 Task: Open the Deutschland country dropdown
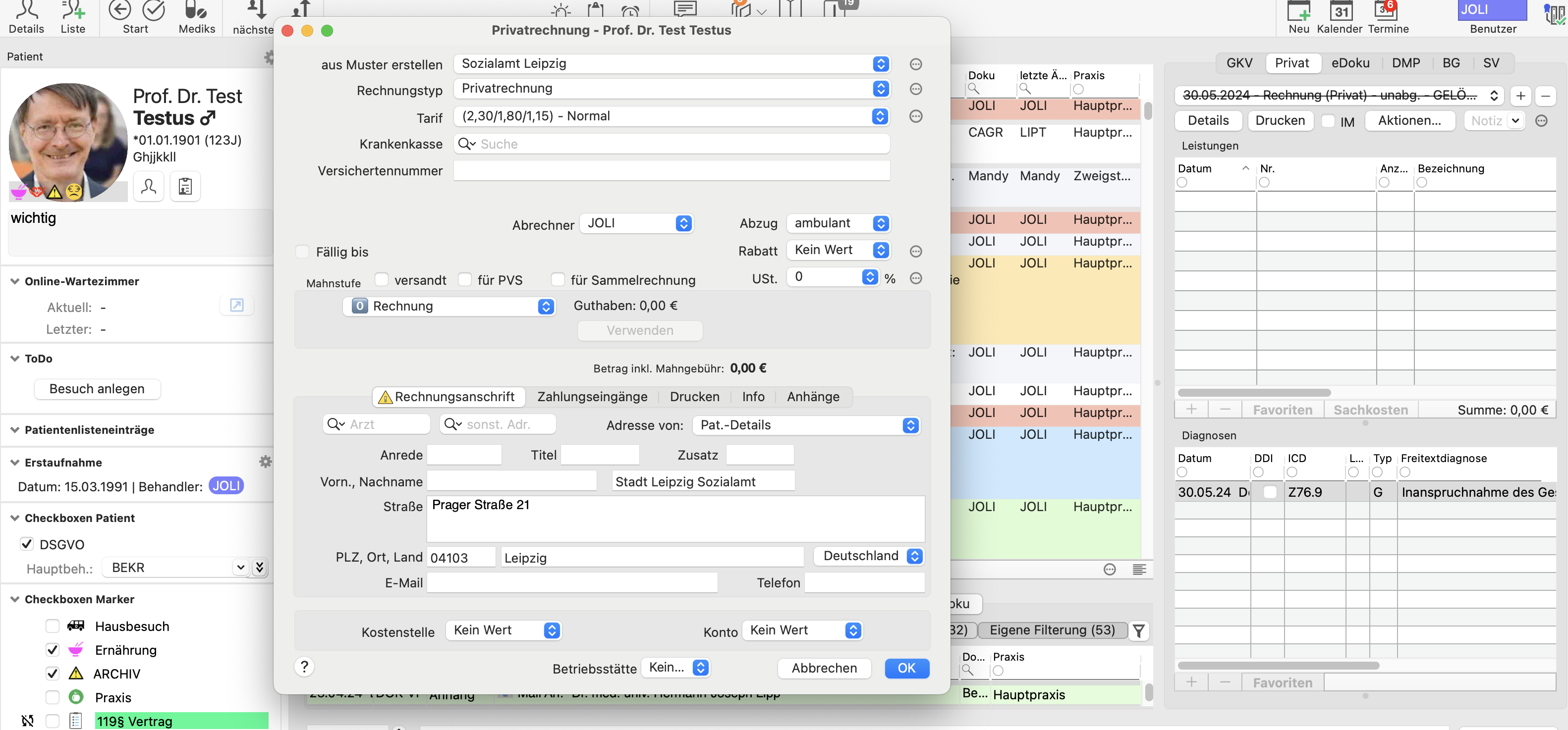tap(869, 556)
